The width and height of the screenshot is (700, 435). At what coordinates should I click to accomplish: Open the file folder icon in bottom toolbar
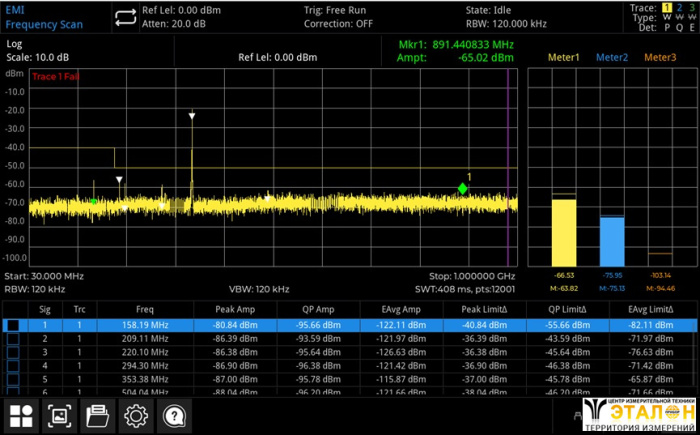click(x=97, y=416)
